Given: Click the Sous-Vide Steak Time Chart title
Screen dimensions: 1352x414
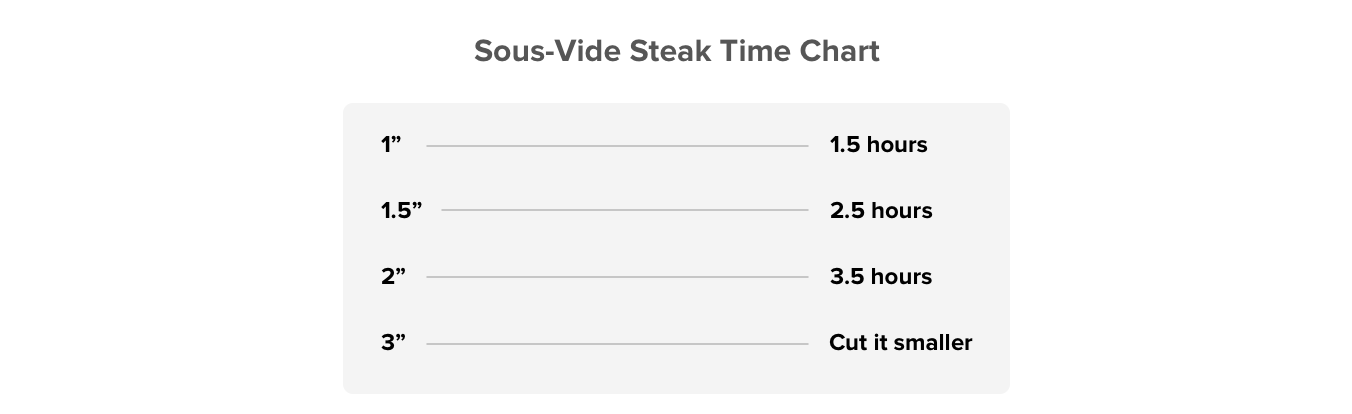Looking at the screenshot, I should pyautogui.click(x=676, y=52).
